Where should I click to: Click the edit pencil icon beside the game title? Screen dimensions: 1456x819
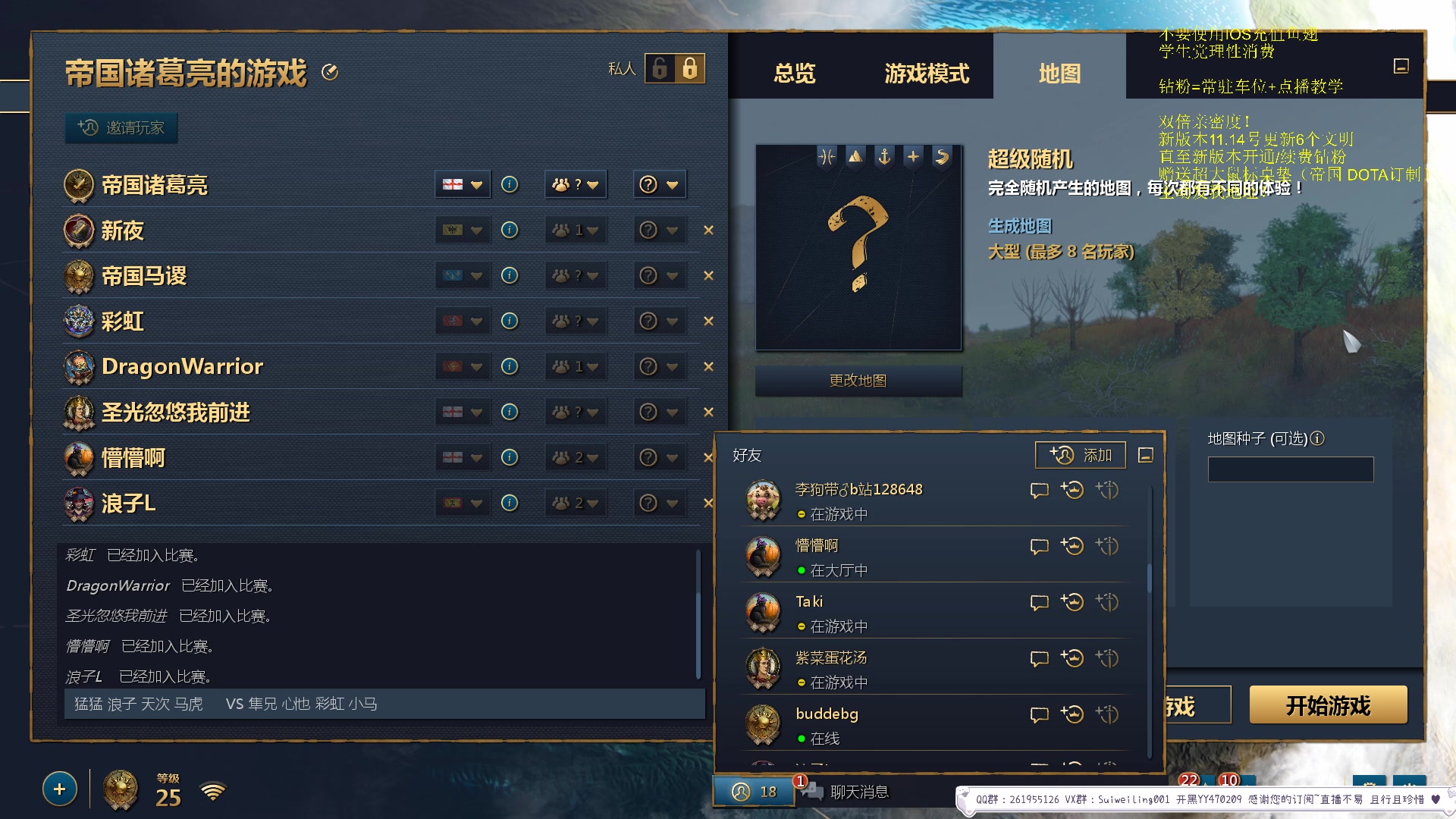[x=330, y=72]
